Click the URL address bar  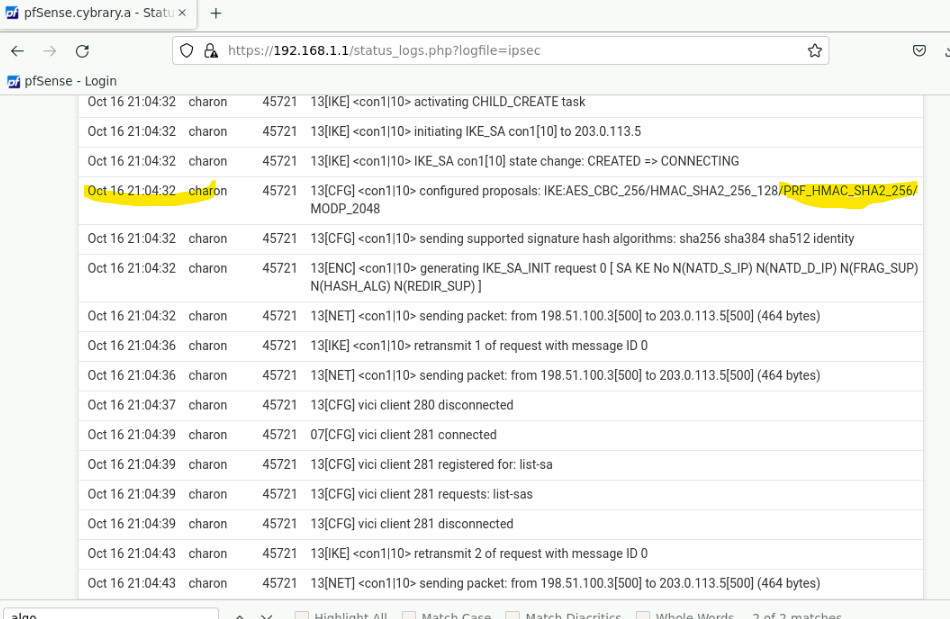tap(500, 51)
